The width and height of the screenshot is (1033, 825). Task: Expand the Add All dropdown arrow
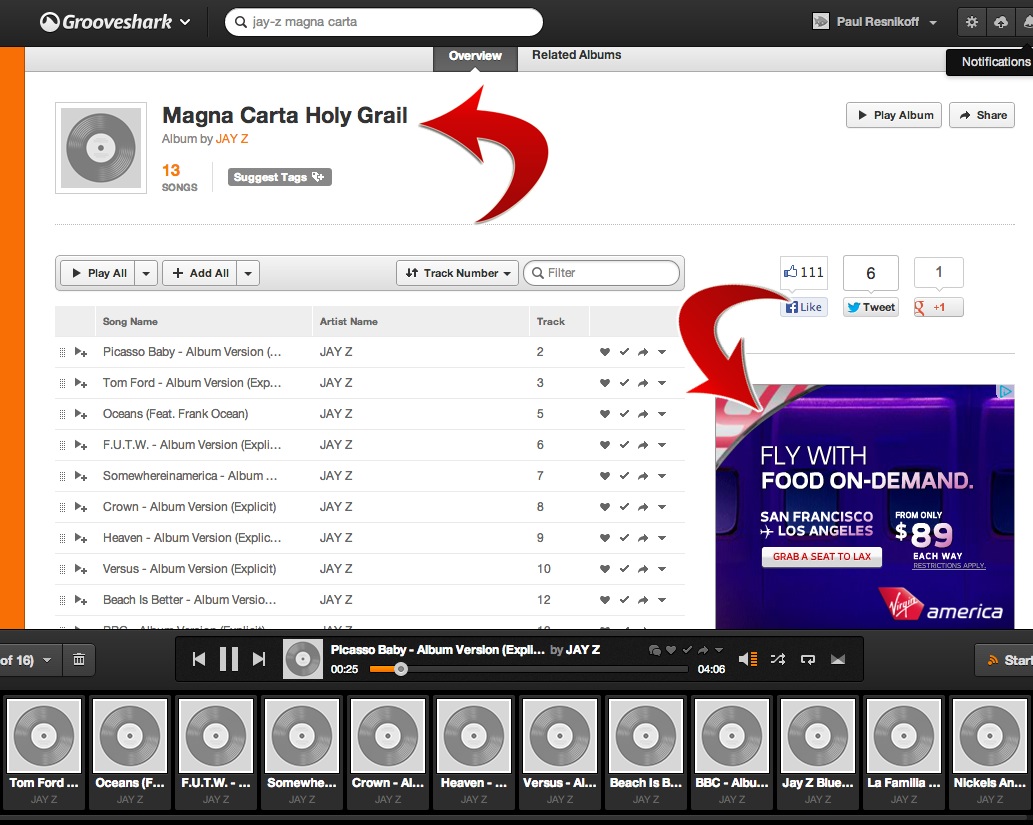click(x=248, y=273)
